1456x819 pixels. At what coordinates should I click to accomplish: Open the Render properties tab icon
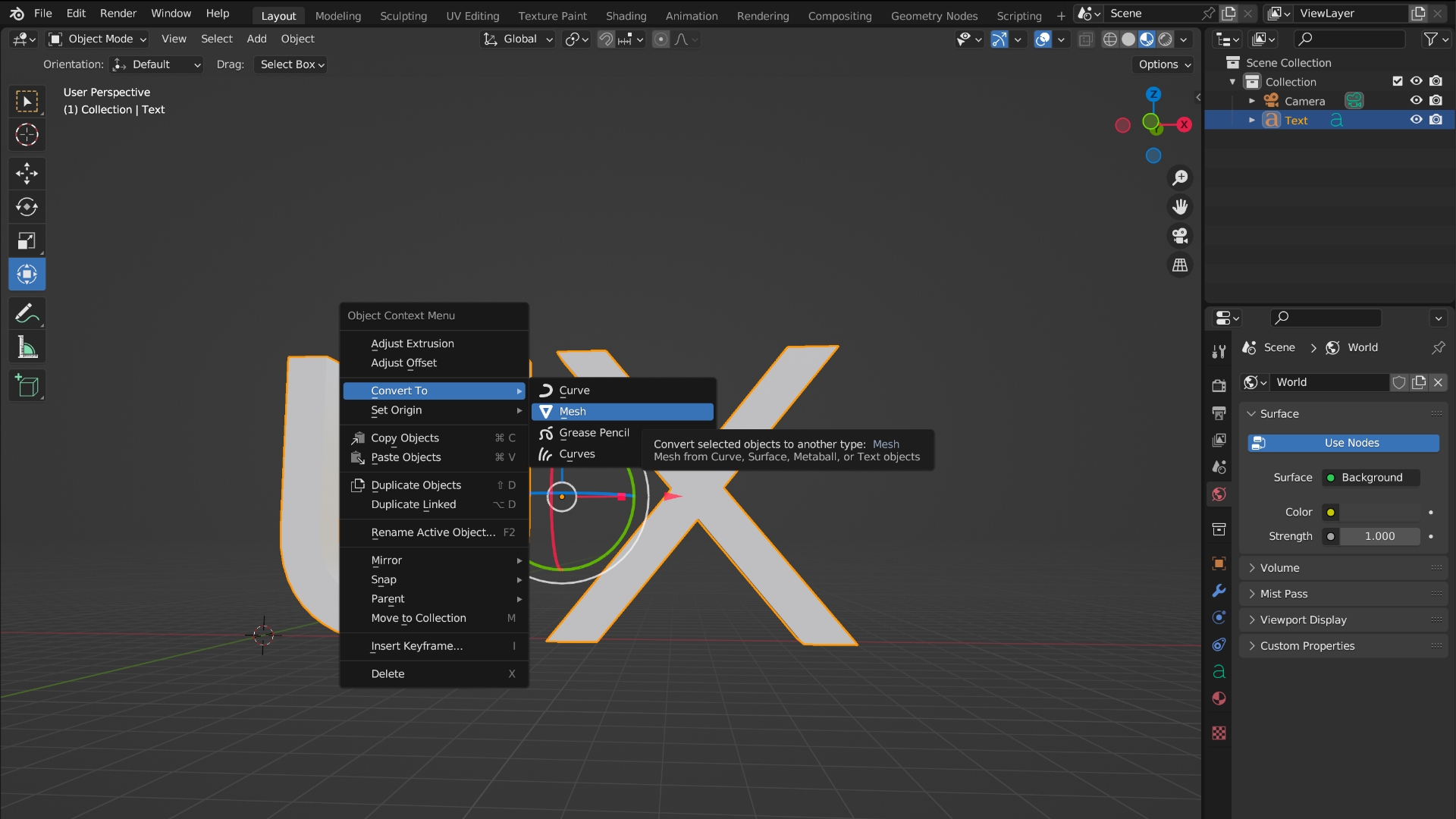point(1219,385)
